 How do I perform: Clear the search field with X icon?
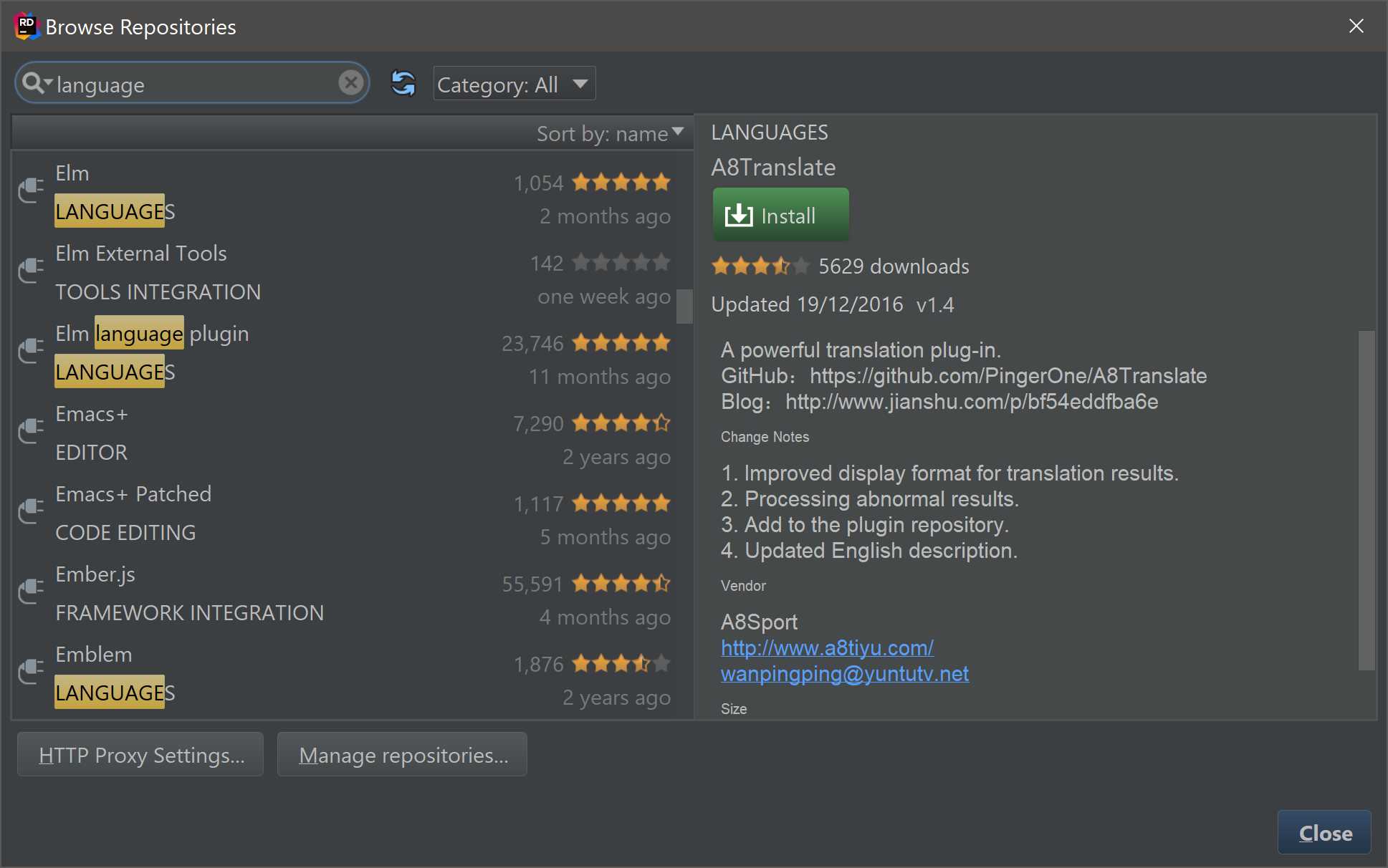click(x=350, y=83)
